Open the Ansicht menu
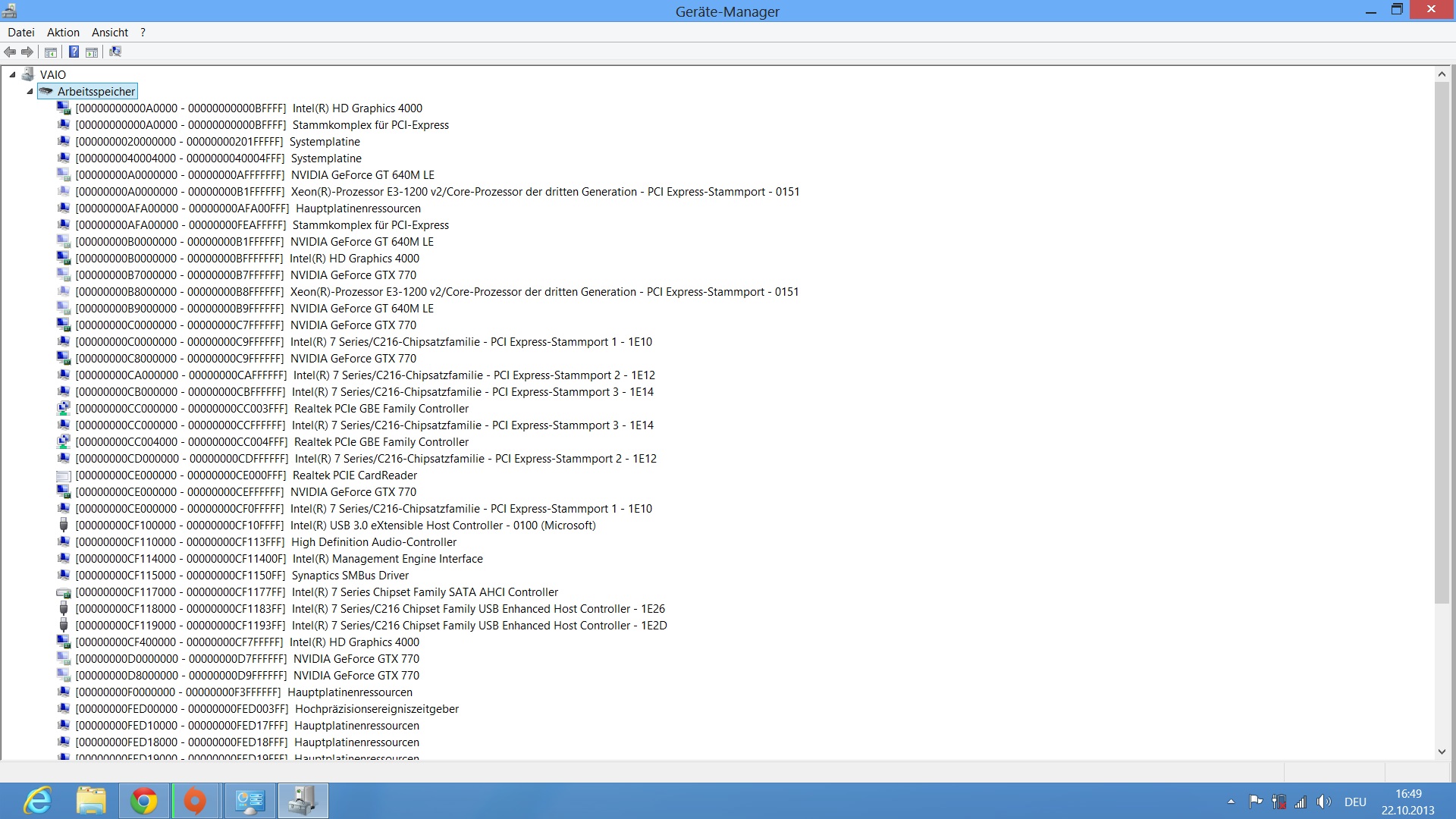Screen dimensions: 1456x819 [110, 32]
